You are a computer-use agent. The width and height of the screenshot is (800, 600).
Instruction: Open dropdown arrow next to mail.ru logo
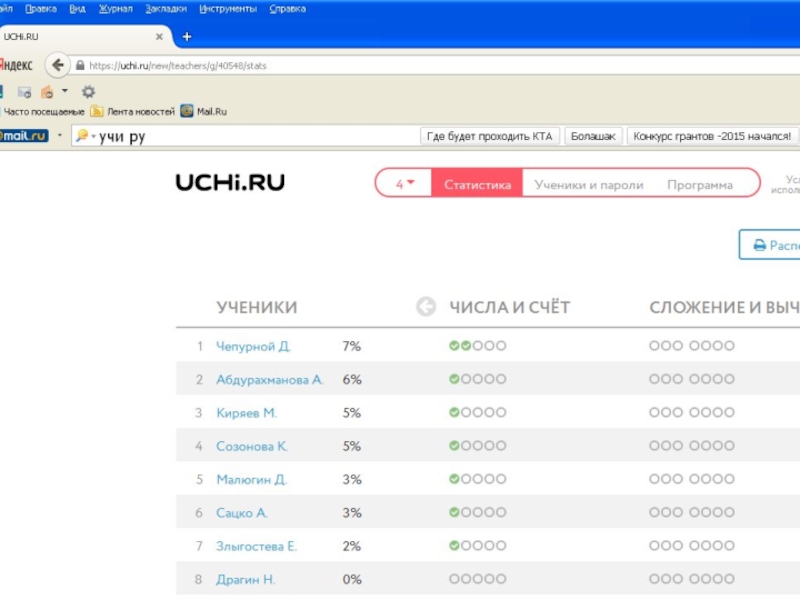59,136
